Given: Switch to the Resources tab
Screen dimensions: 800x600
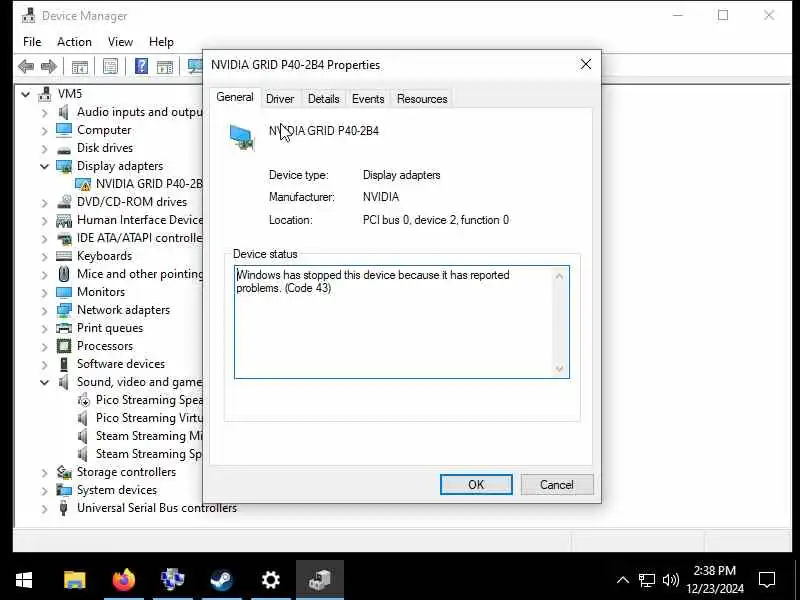Looking at the screenshot, I should coord(422,99).
